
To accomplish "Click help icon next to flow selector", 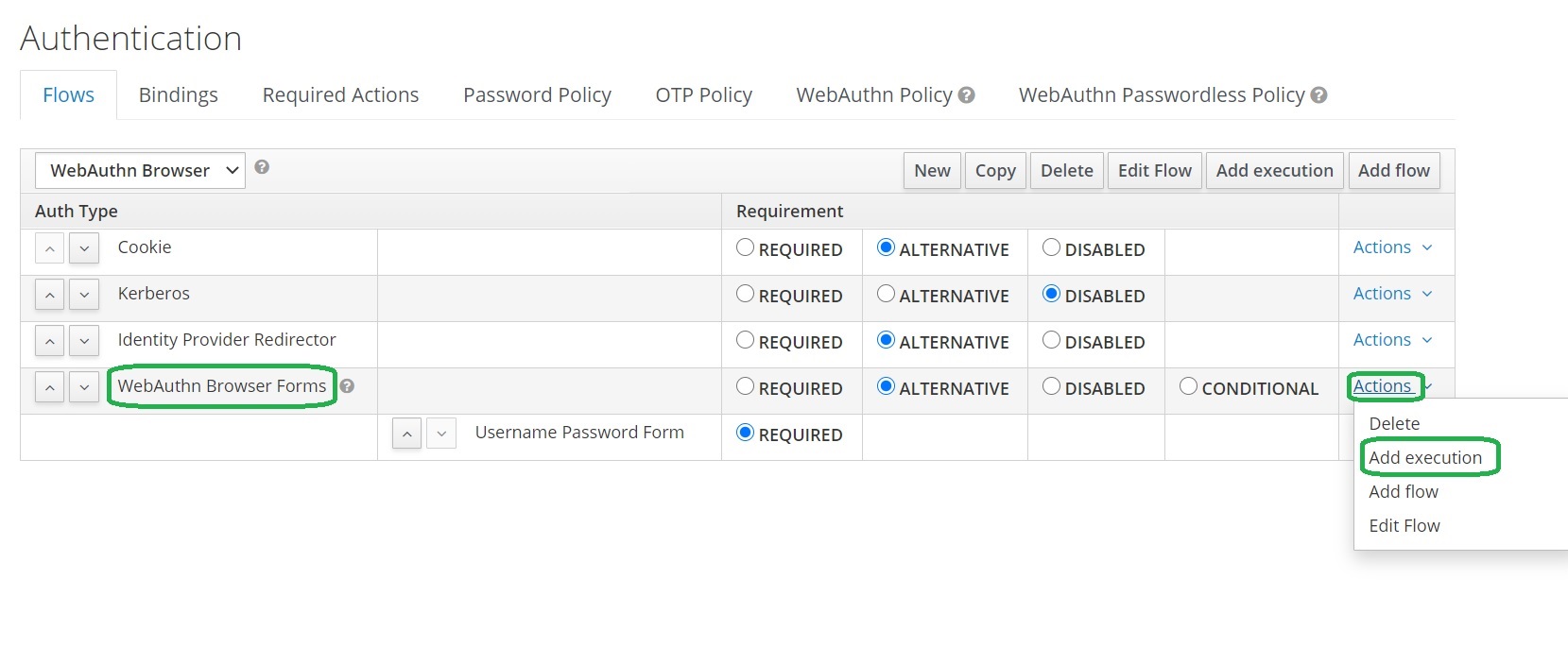I will click(x=262, y=167).
